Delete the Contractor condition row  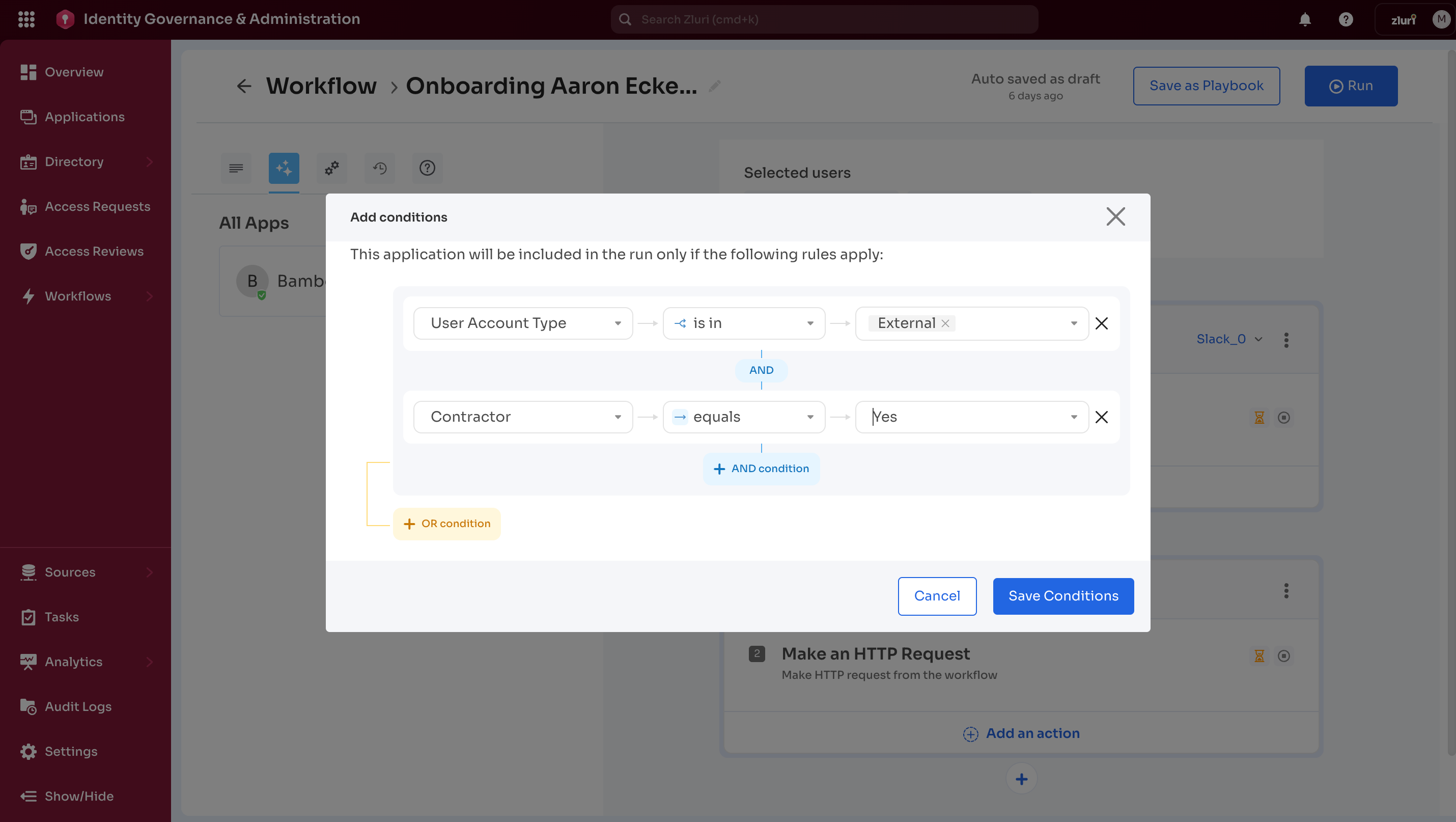(1101, 417)
